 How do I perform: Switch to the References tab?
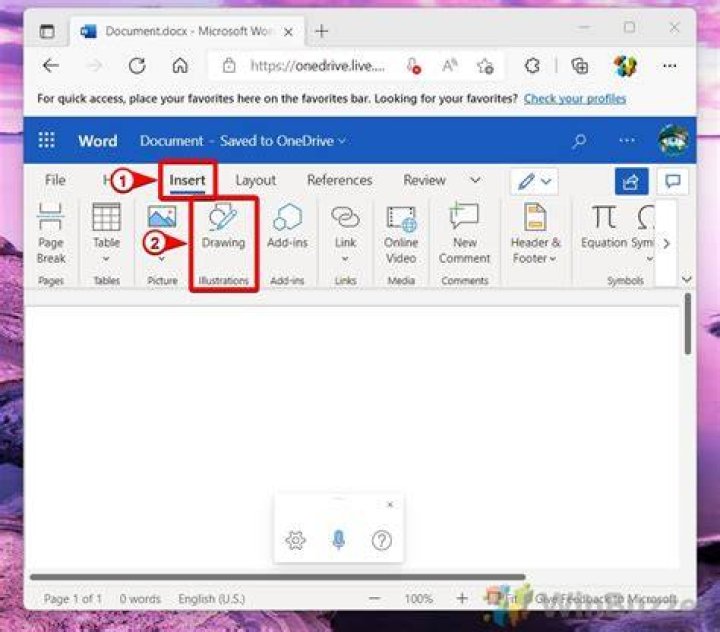click(x=339, y=180)
